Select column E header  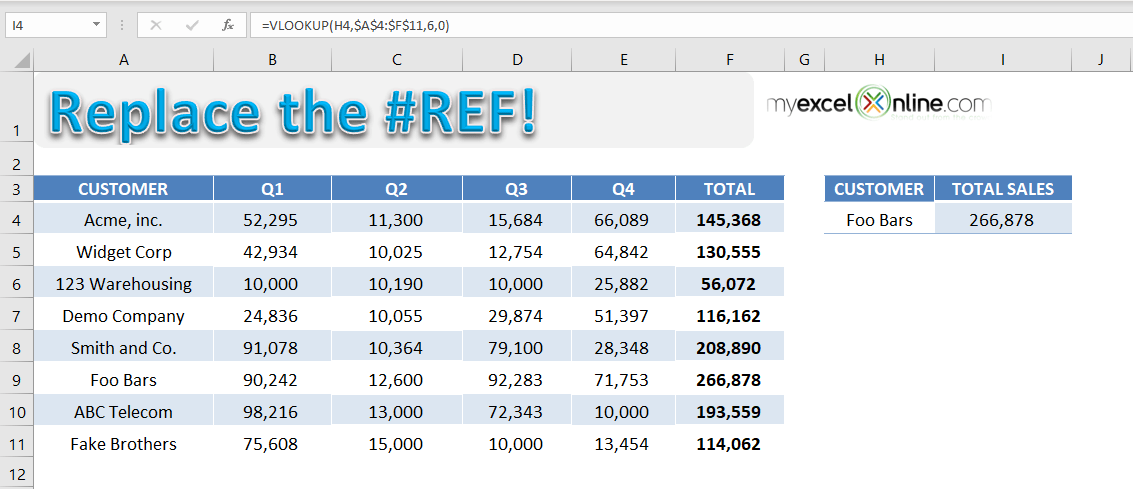[x=623, y=61]
